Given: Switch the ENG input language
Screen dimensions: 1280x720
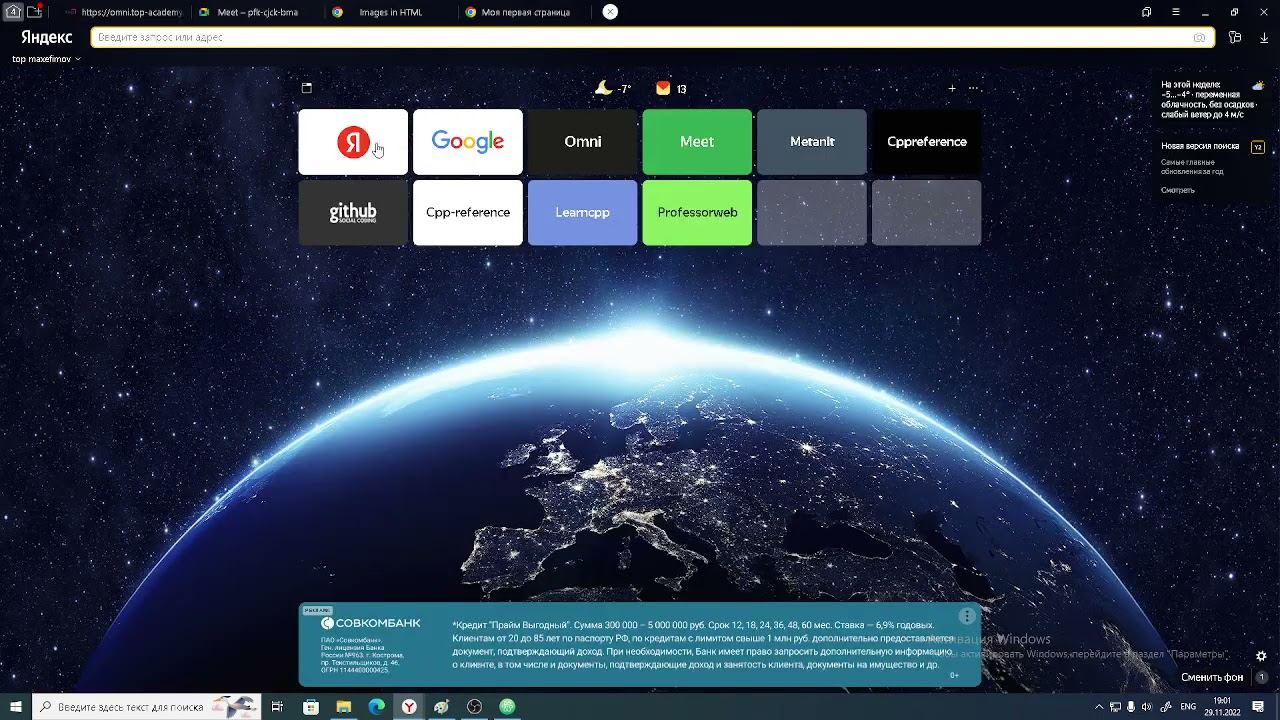Looking at the screenshot, I should click(x=1188, y=707).
